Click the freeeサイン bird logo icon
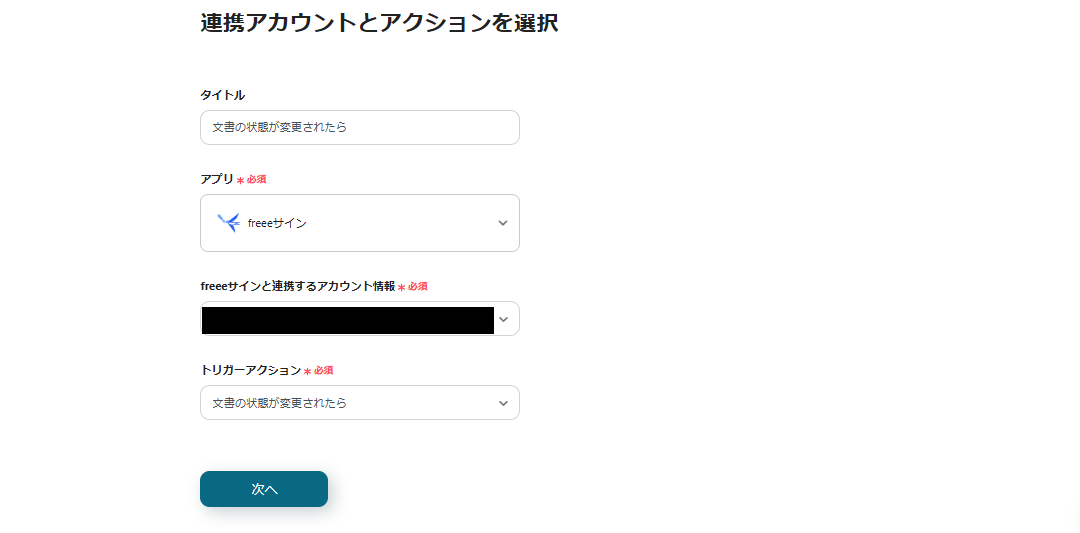 [x=228, y=223]
